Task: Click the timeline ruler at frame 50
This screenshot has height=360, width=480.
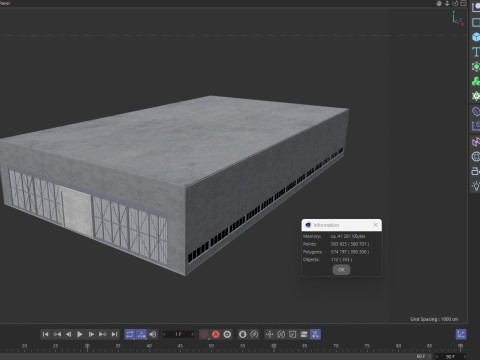Action: tap(211, 346)
